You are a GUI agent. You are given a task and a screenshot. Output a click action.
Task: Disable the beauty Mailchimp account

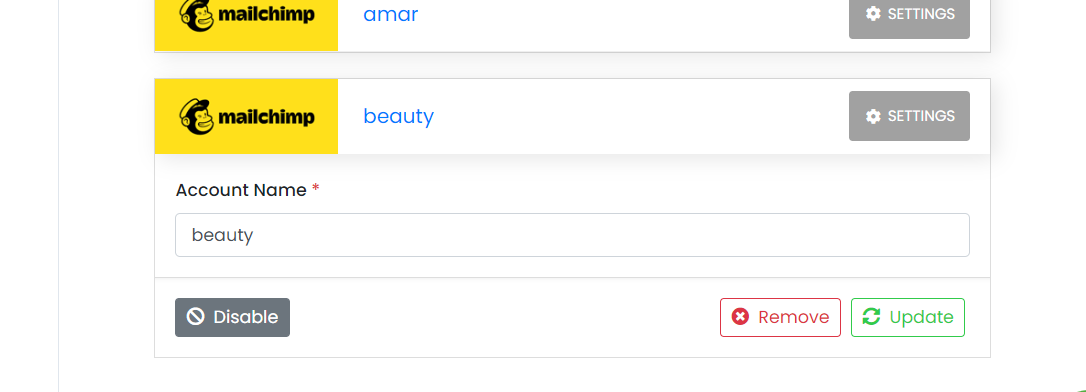coord(232,317)
